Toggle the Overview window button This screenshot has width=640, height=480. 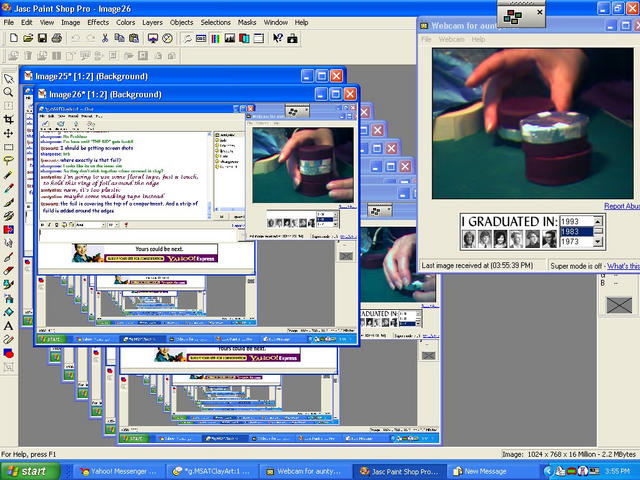(x=258, y=38)
